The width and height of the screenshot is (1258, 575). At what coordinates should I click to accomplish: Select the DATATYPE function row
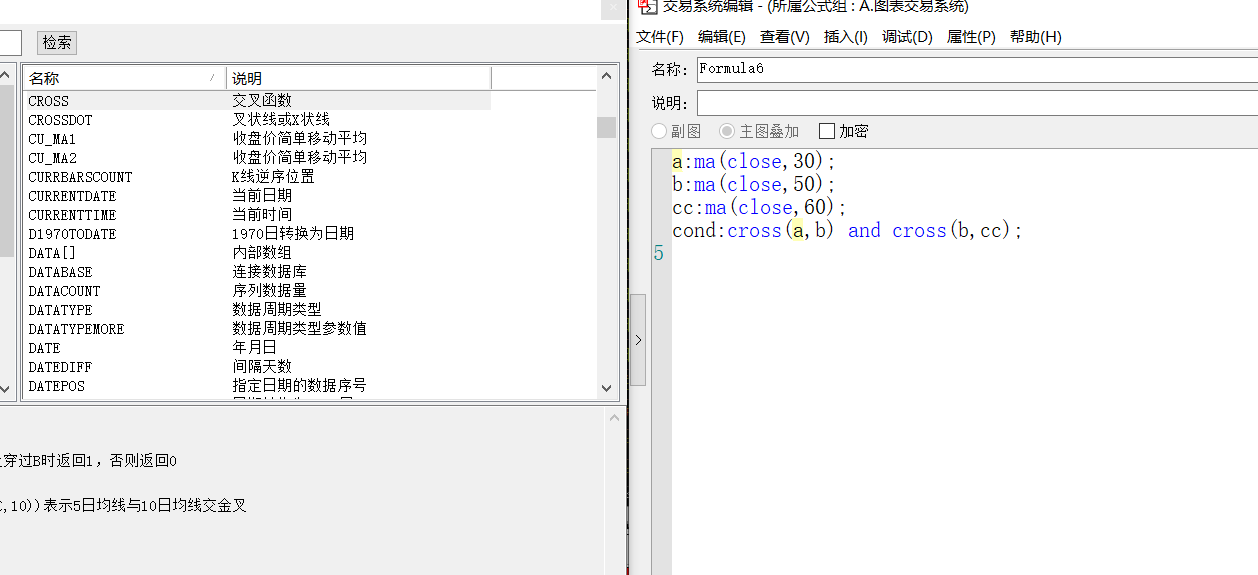pos(257,310)
